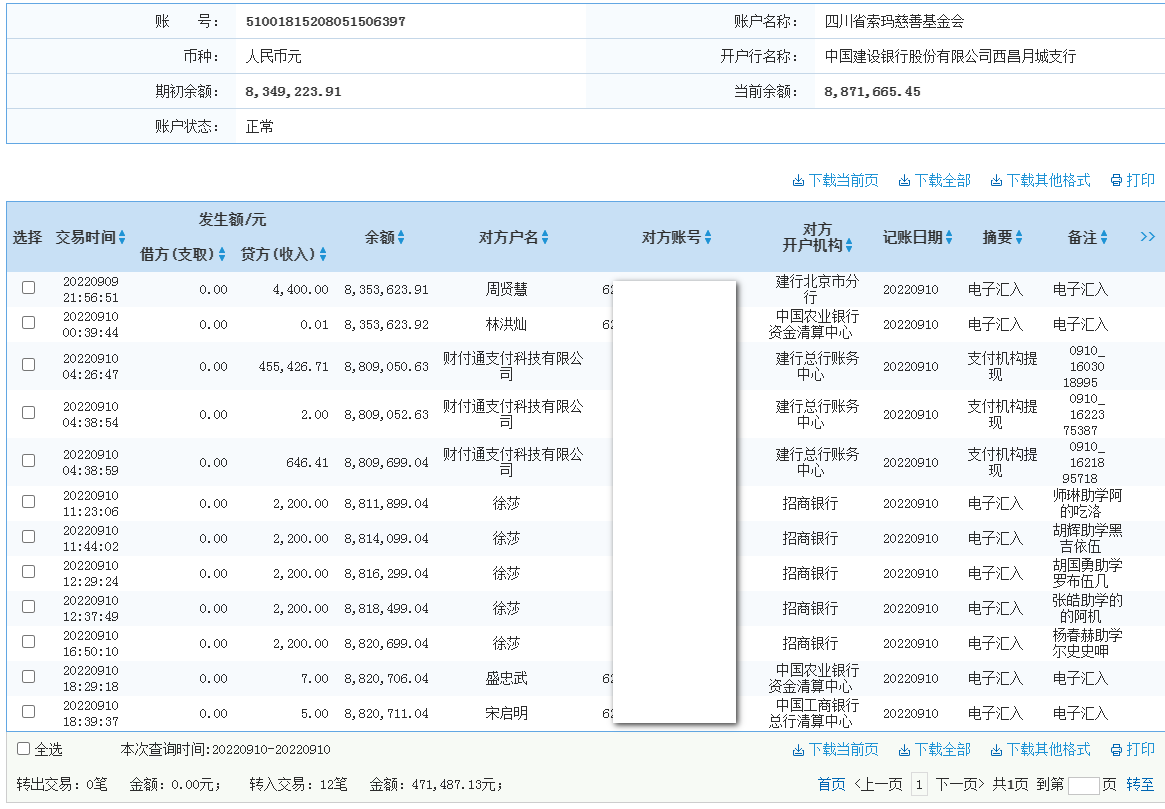The image size is (1165, 809).
Task: Check the 12:37:49 徐莎 row checkbox
Action: (x=28, y=606)
